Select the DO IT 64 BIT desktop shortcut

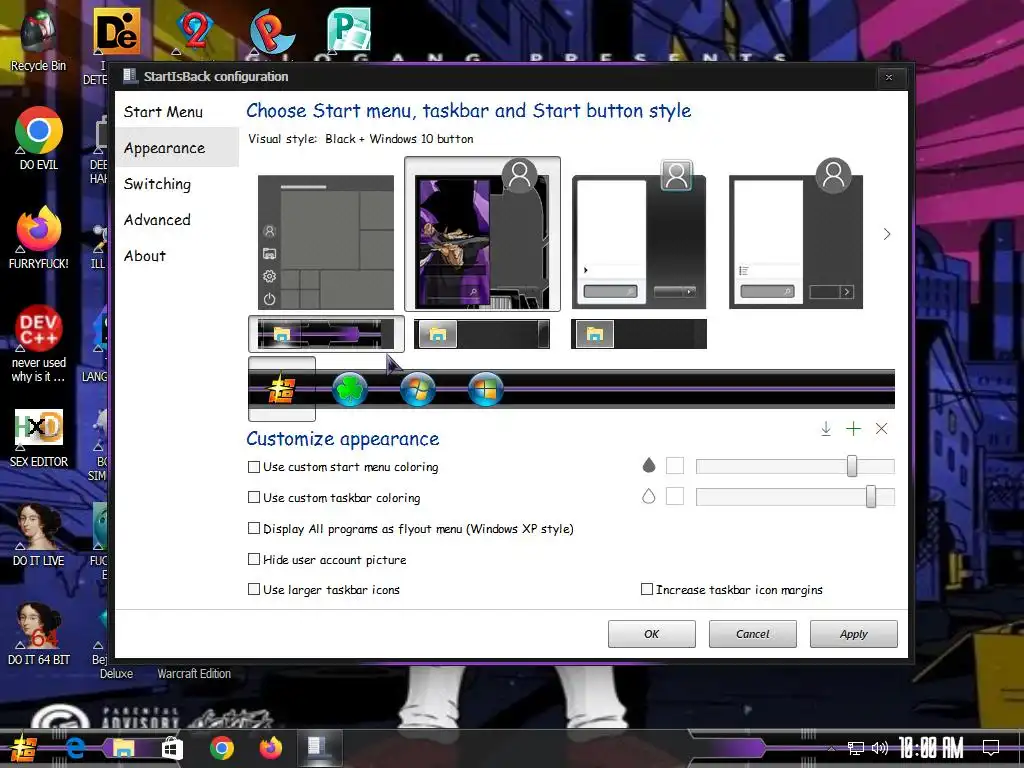point(39,633)
